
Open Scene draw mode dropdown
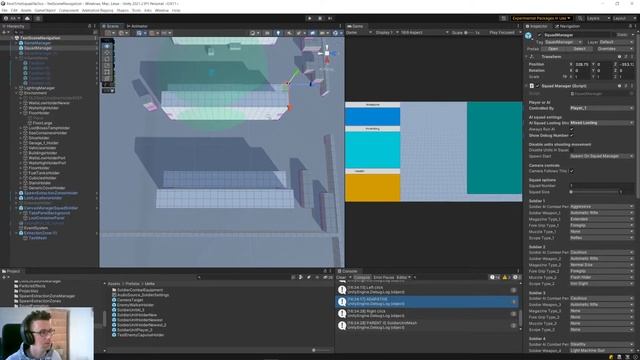pyautogui.click(x=255, y=33)
